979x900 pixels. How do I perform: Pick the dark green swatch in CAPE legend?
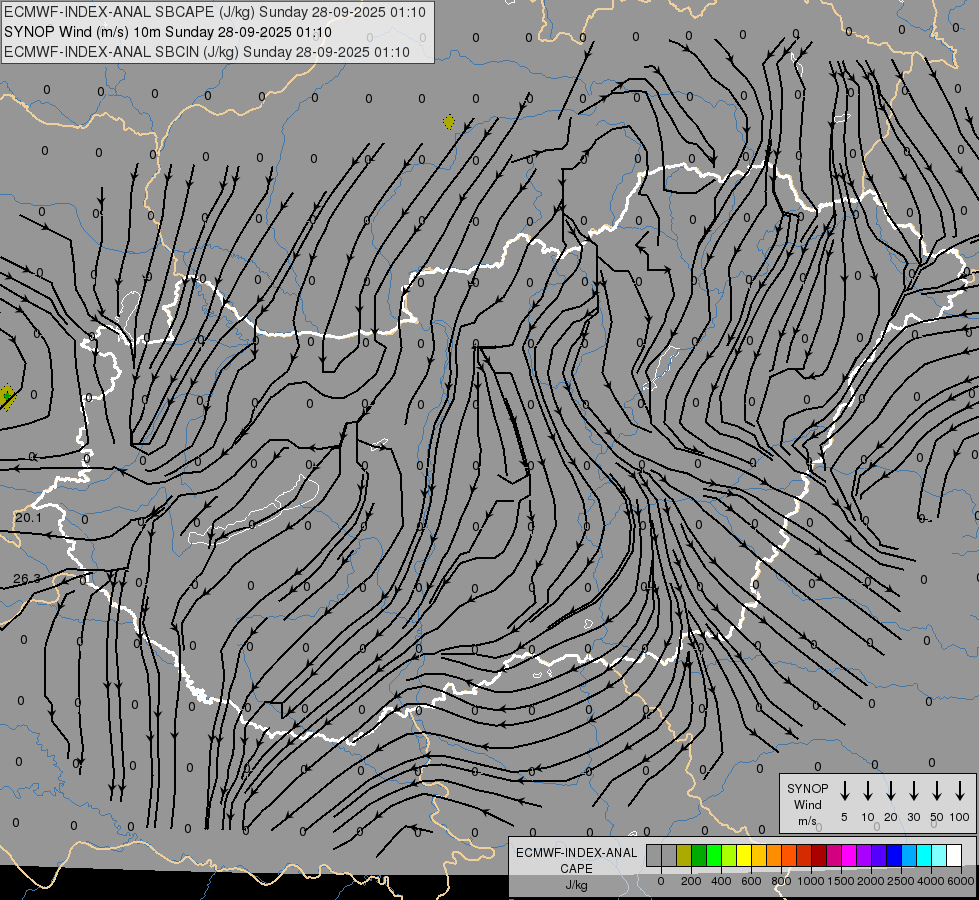699,855
